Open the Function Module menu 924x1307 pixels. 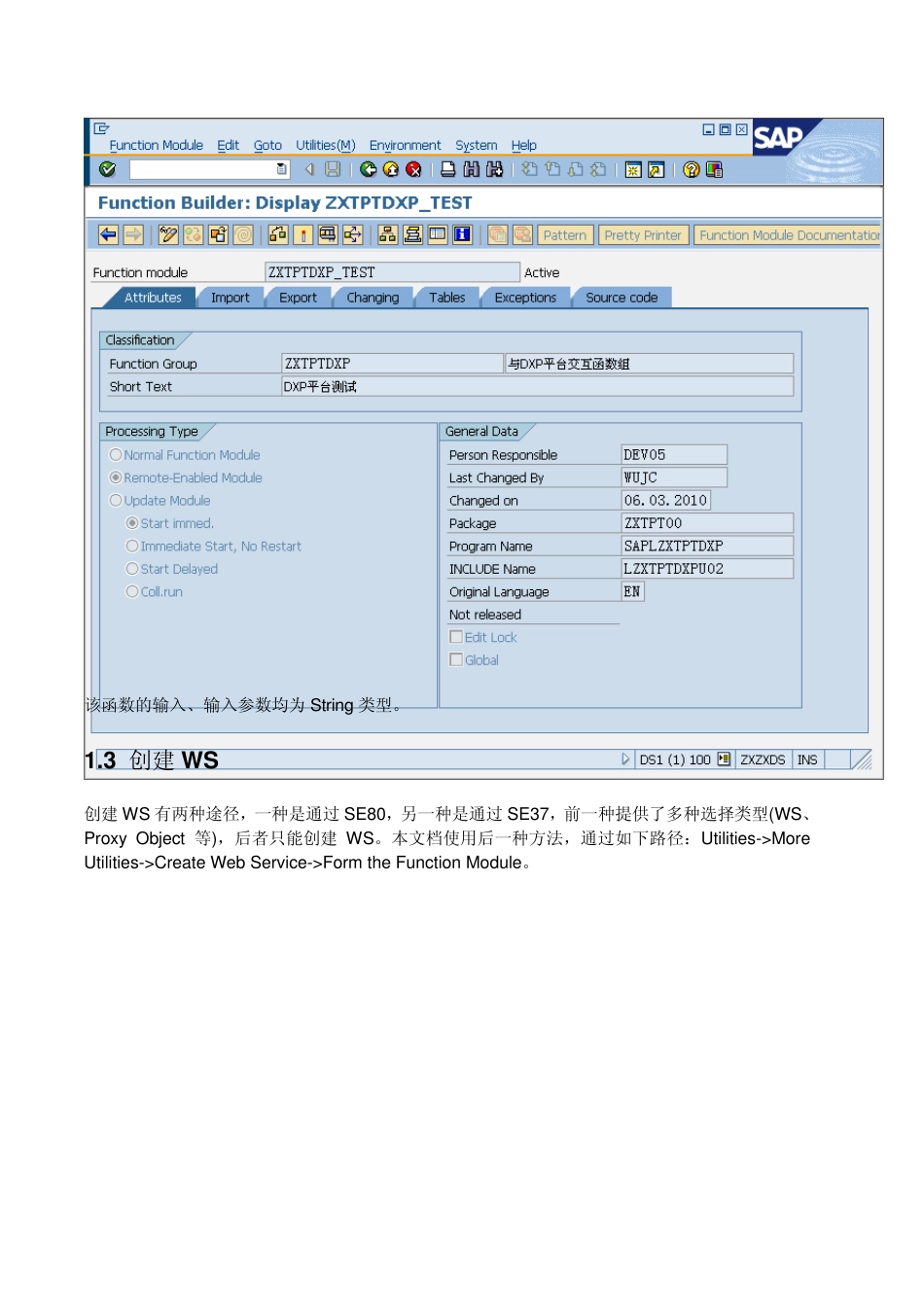[x=157, y=145]
